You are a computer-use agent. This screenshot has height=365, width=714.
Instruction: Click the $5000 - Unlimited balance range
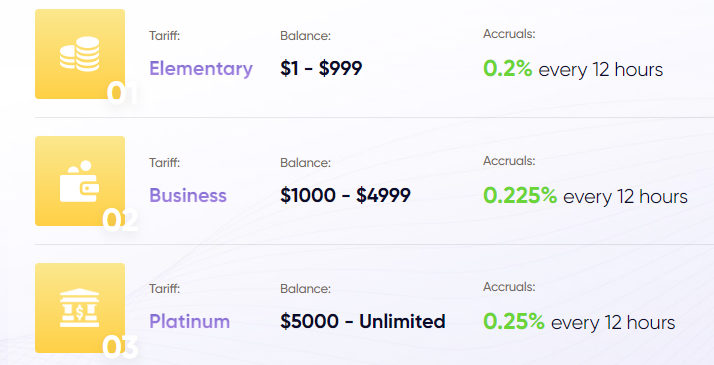[x=362, y=321]
